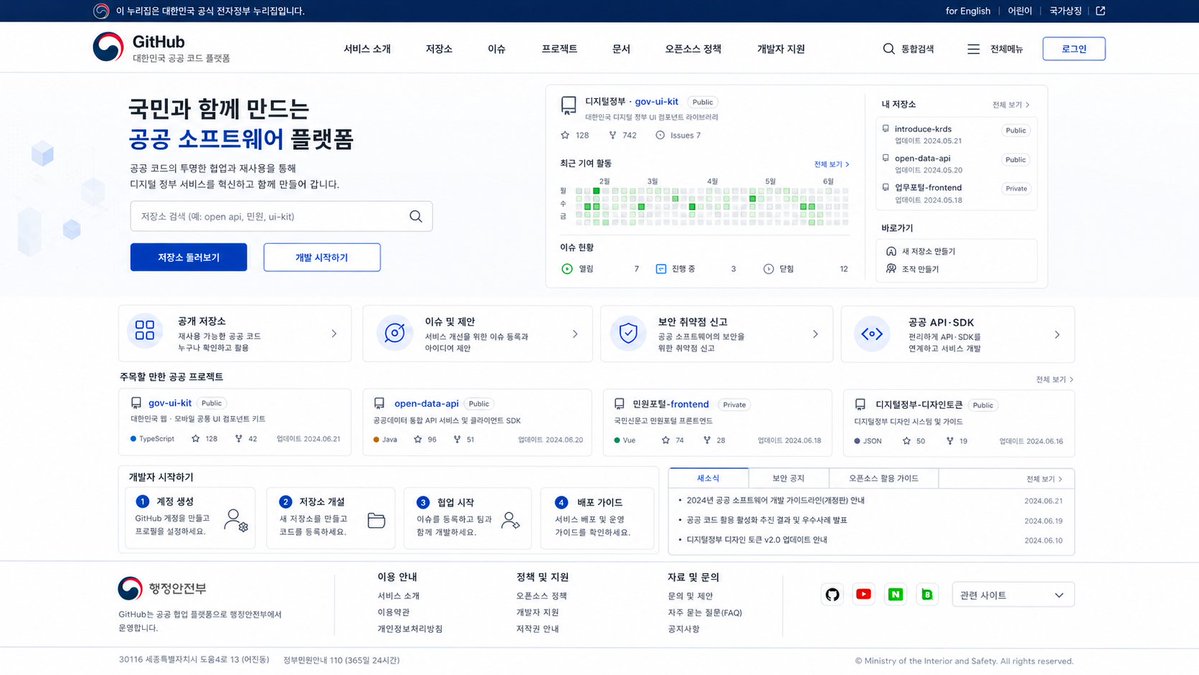This screenshot has height=675, width=1199.
Task: Click the Issues 7 icon
Action: pyautogui.click(x=660, y=135)
